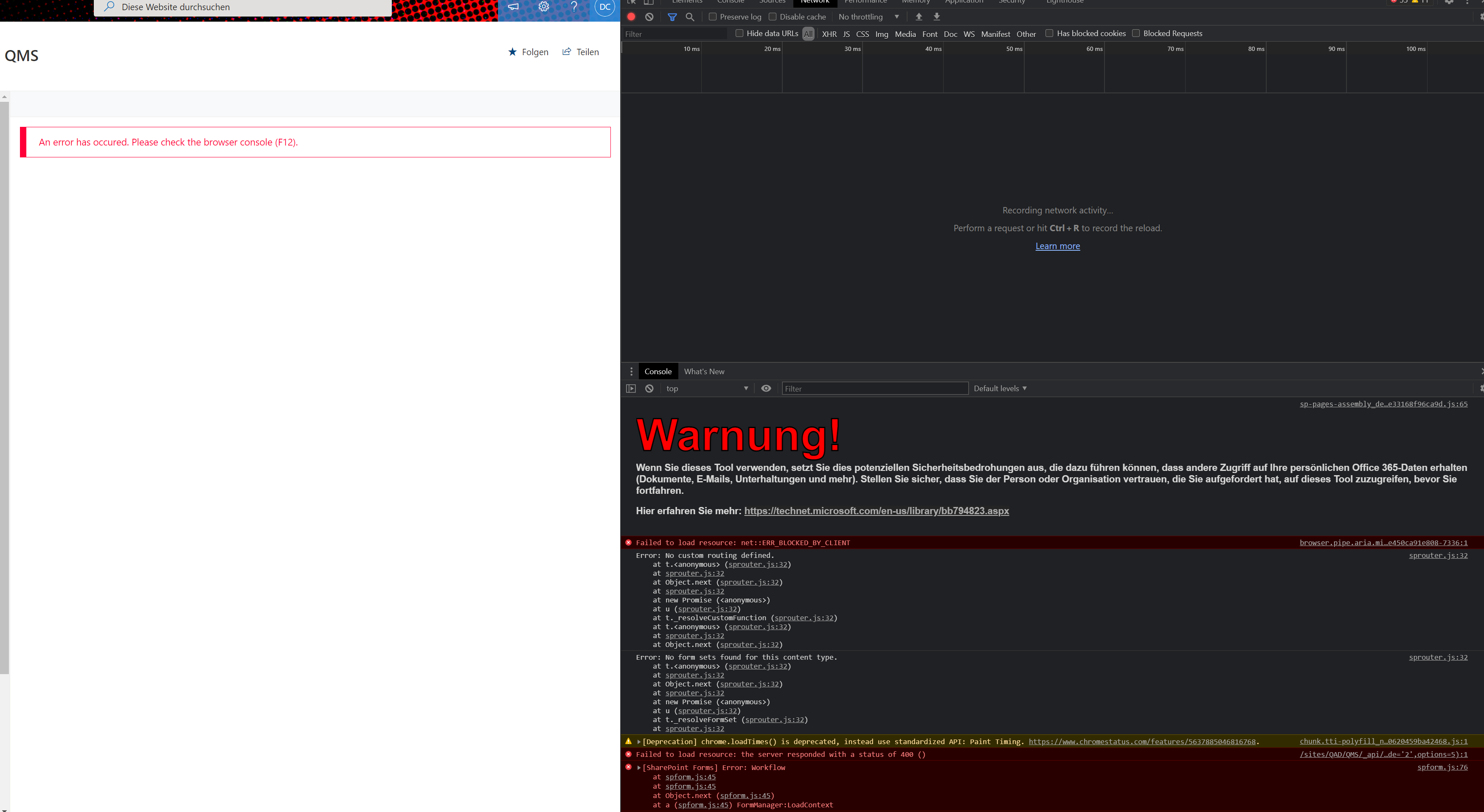
Task: Stop recording network log (red circle)
Action: (631, 17)
